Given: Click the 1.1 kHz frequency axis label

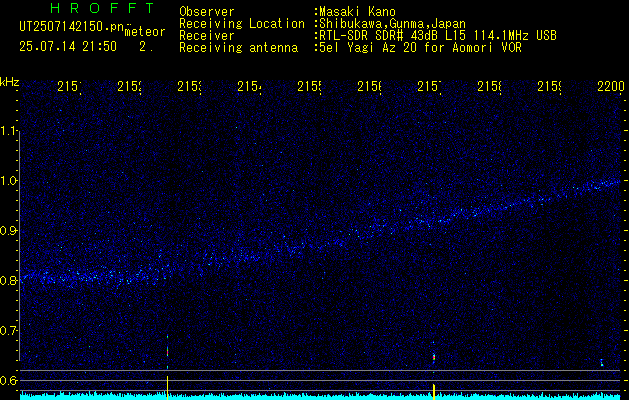Looking at the screenshot, I should coord(8,131).
